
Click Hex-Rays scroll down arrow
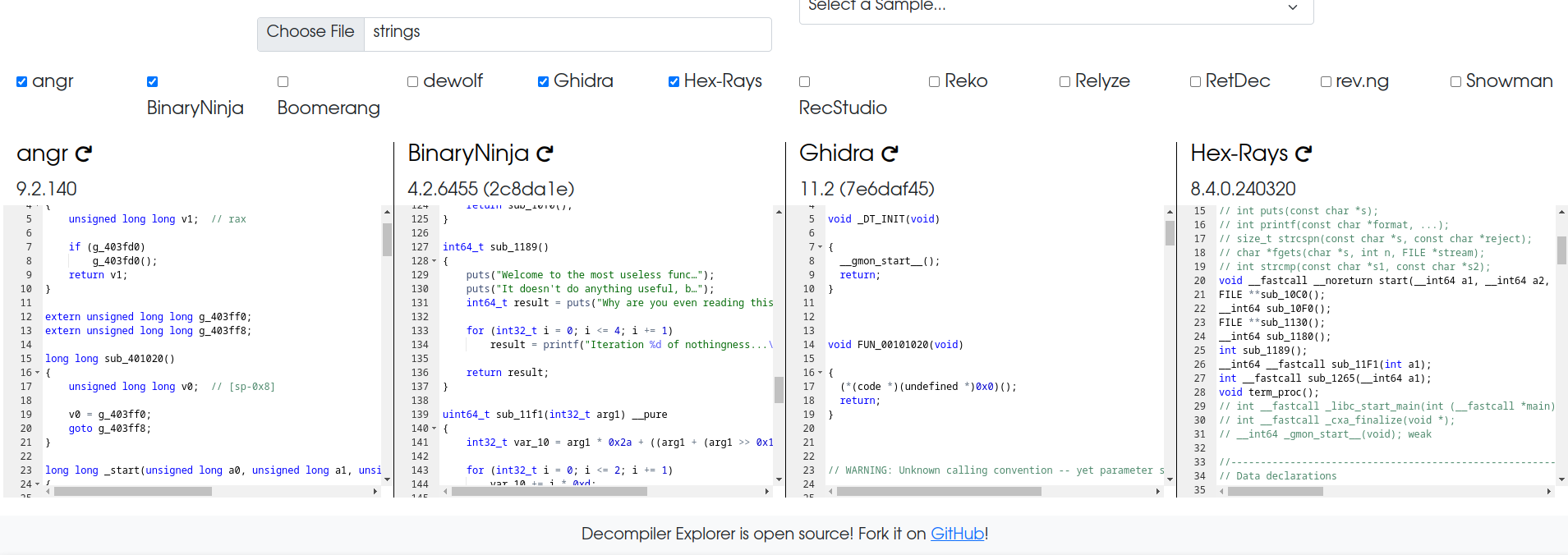click(1561, 479)
